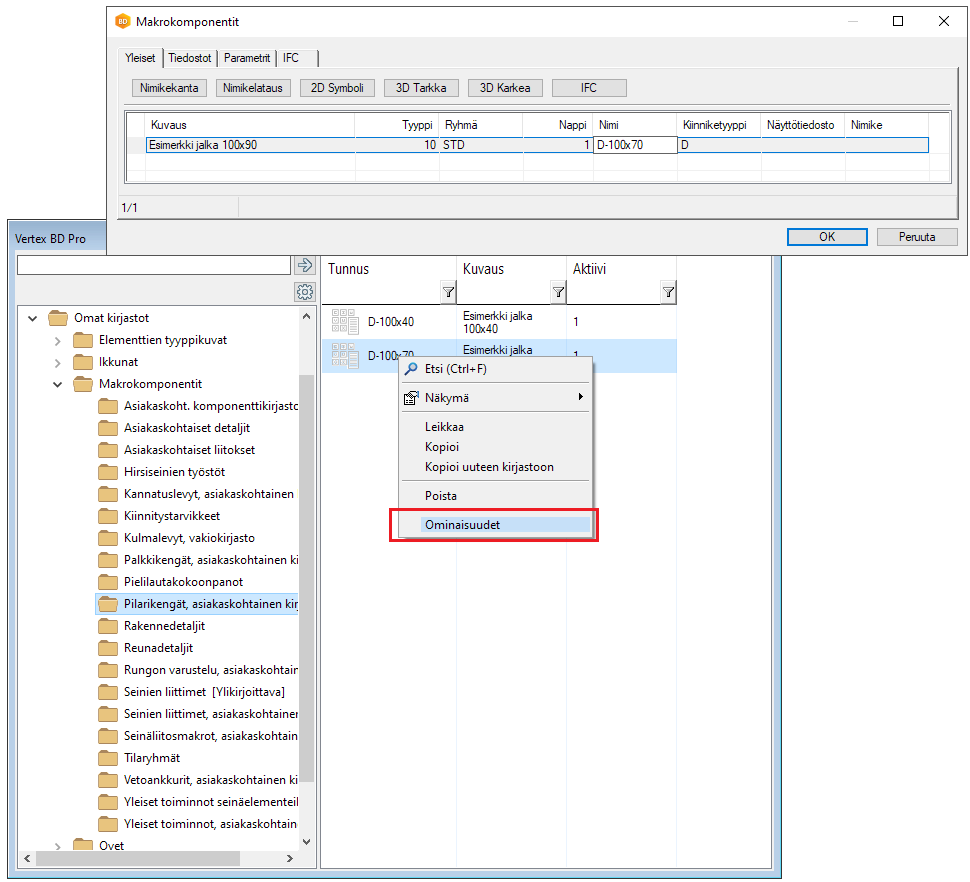Collapse the Makrokomponentit tree node

[x=58, y=384]
